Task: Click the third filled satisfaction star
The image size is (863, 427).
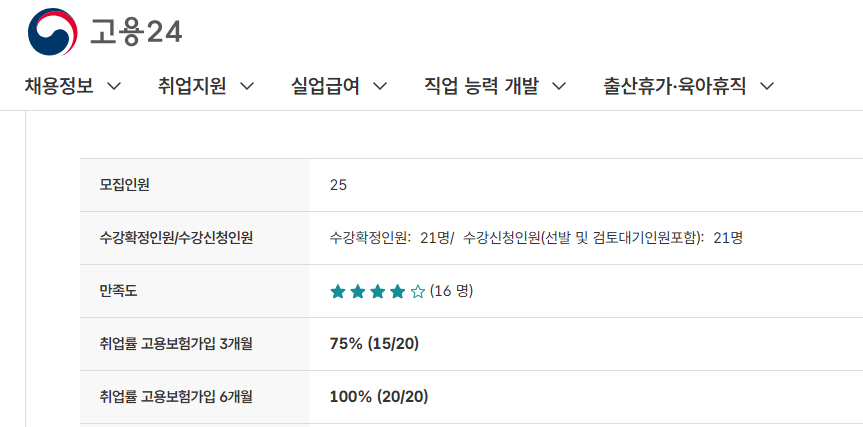Action: 378,292
